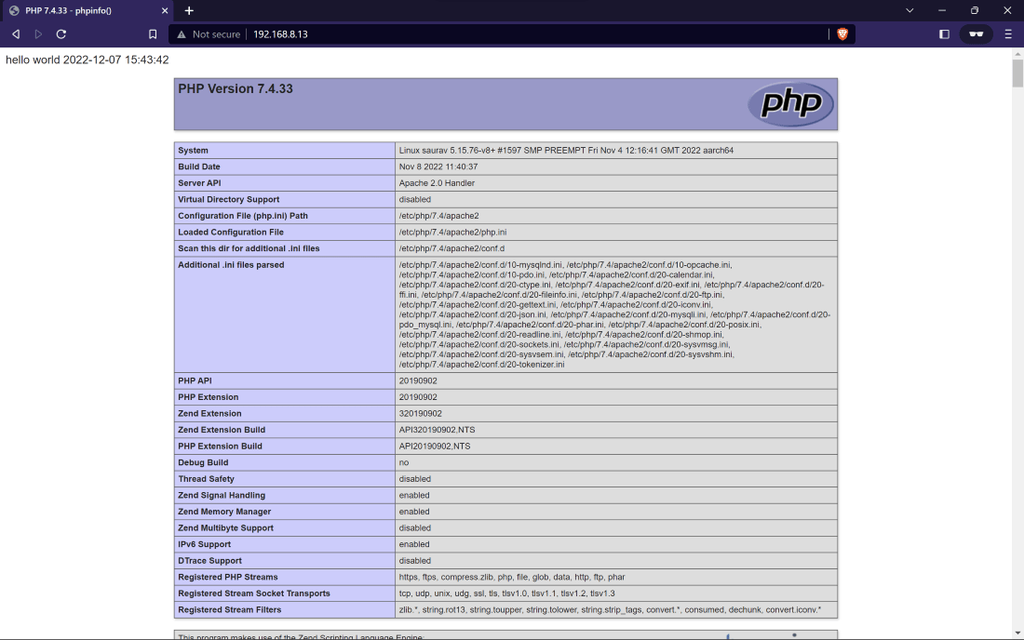
Task: Open the Brave private glasses icon
Action: click(976, 34)
